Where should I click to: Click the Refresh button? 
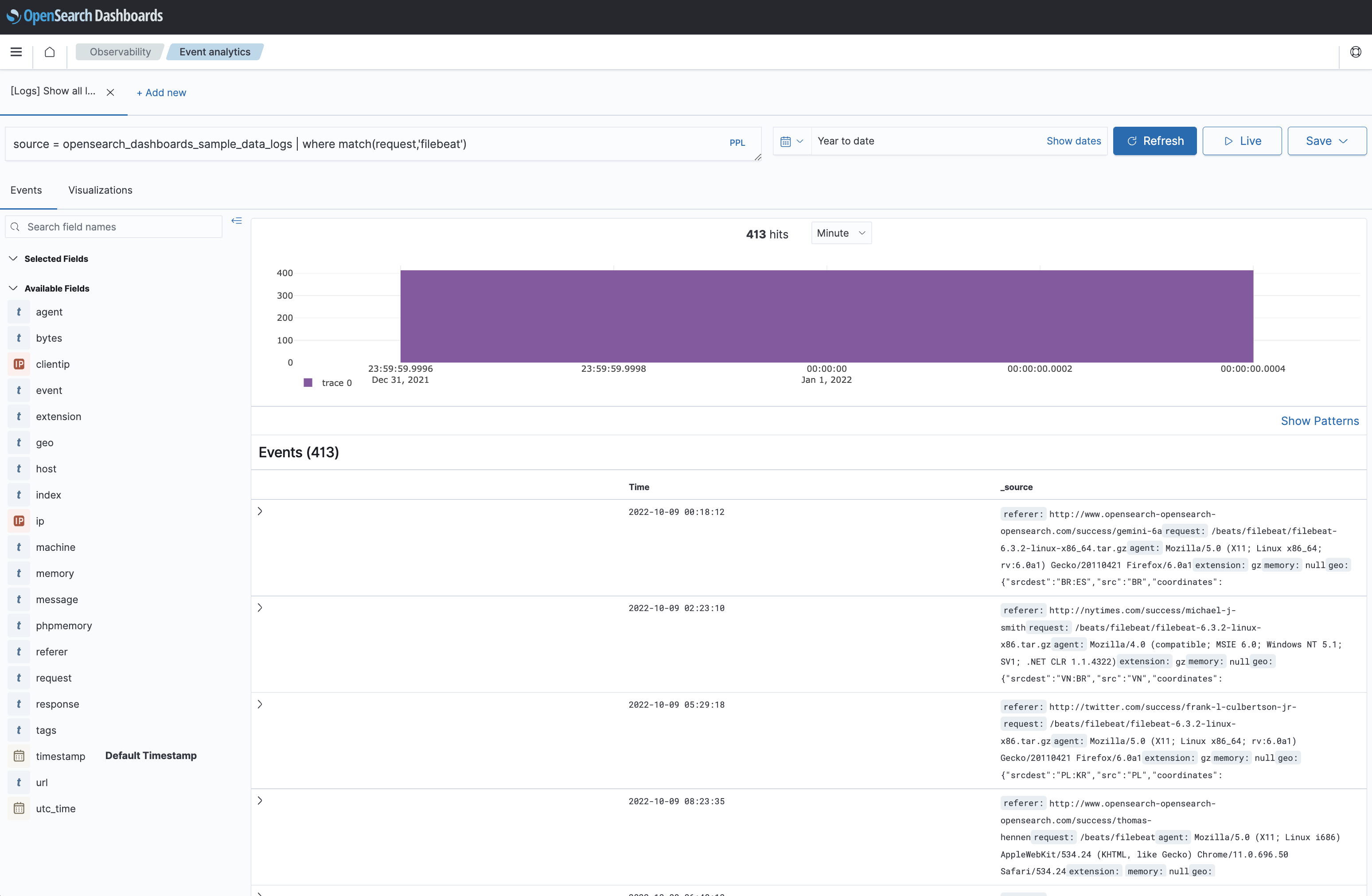click(x=1155, y=140)
